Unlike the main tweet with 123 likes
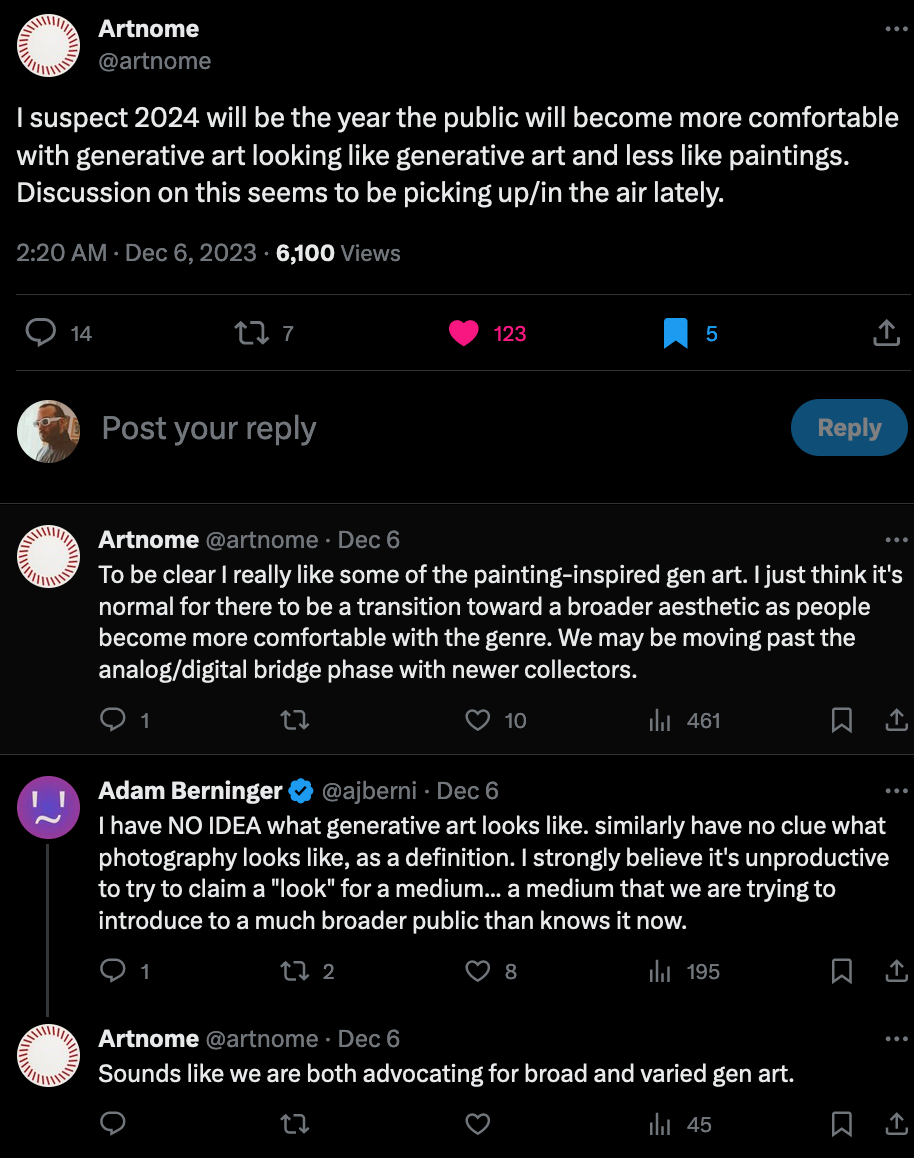914x1158 pixels. point(464,333)
